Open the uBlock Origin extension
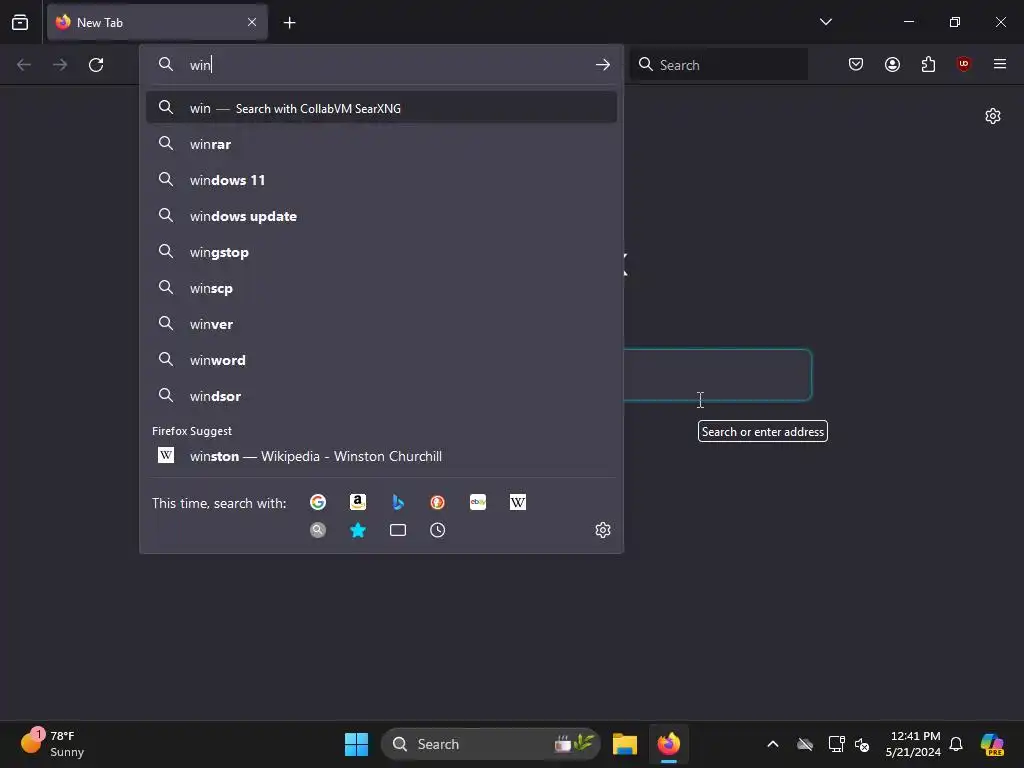This screenshot has width=1024, height=768. pos(964,65)
